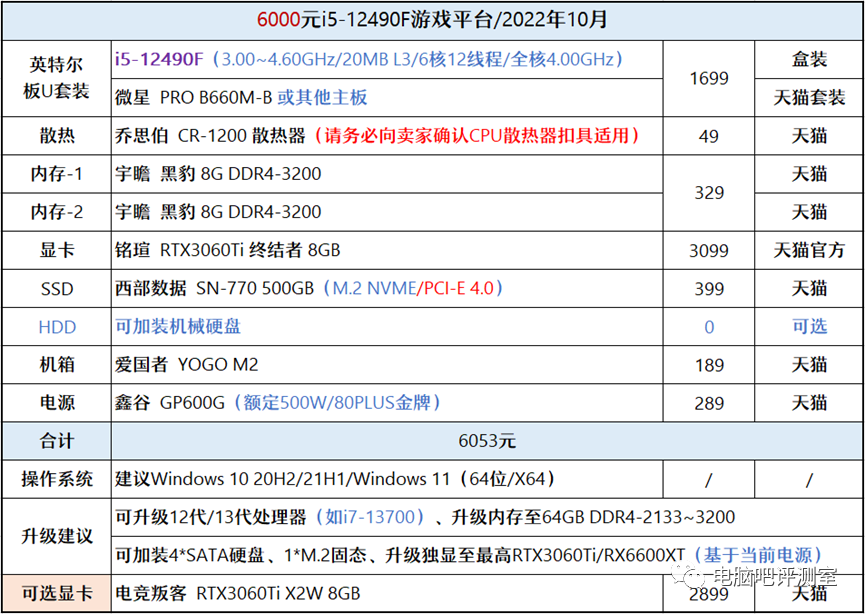Select the price value 3099

point(709,250)
